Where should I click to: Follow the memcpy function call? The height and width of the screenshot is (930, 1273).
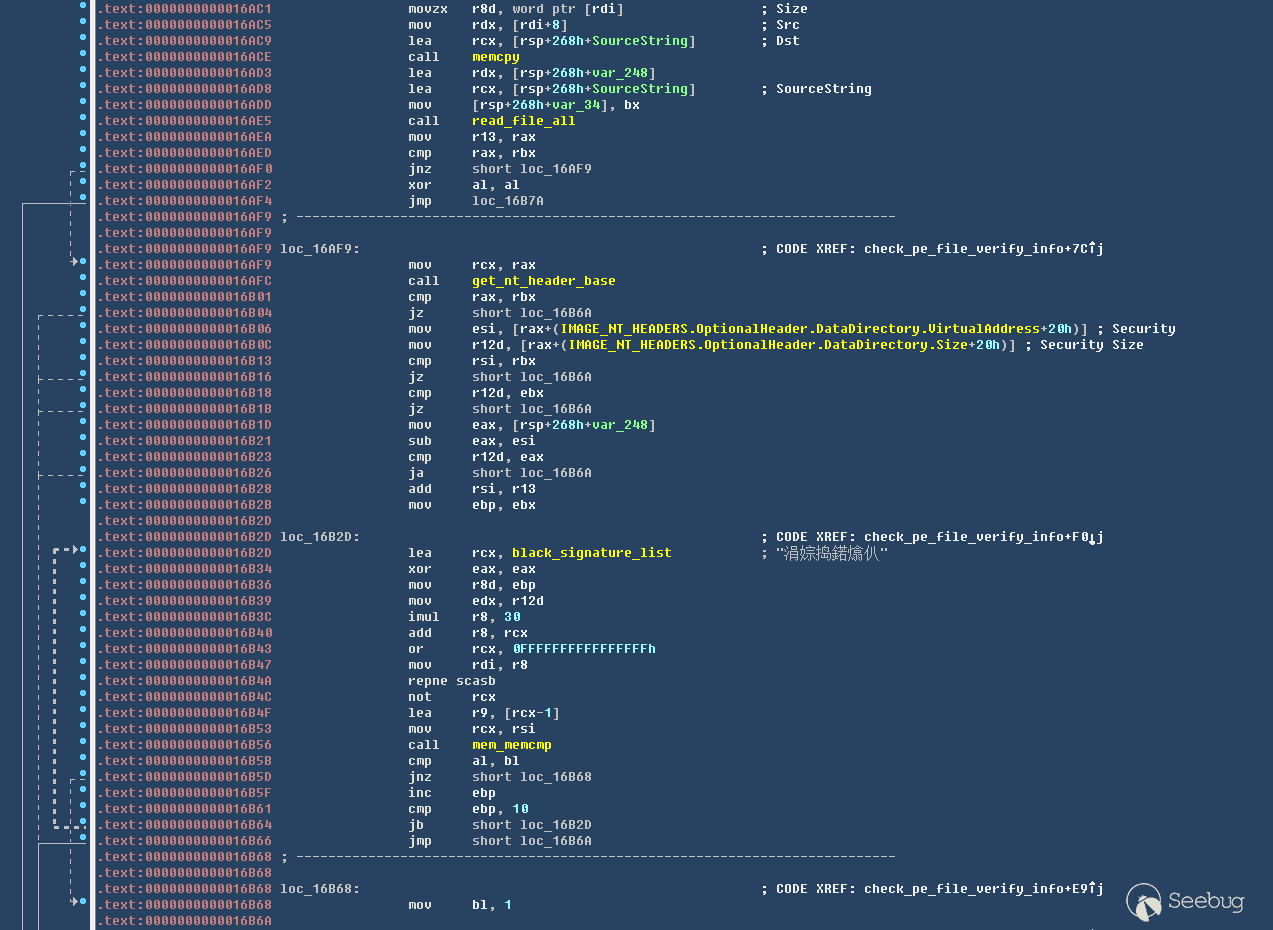click(495, 57)
